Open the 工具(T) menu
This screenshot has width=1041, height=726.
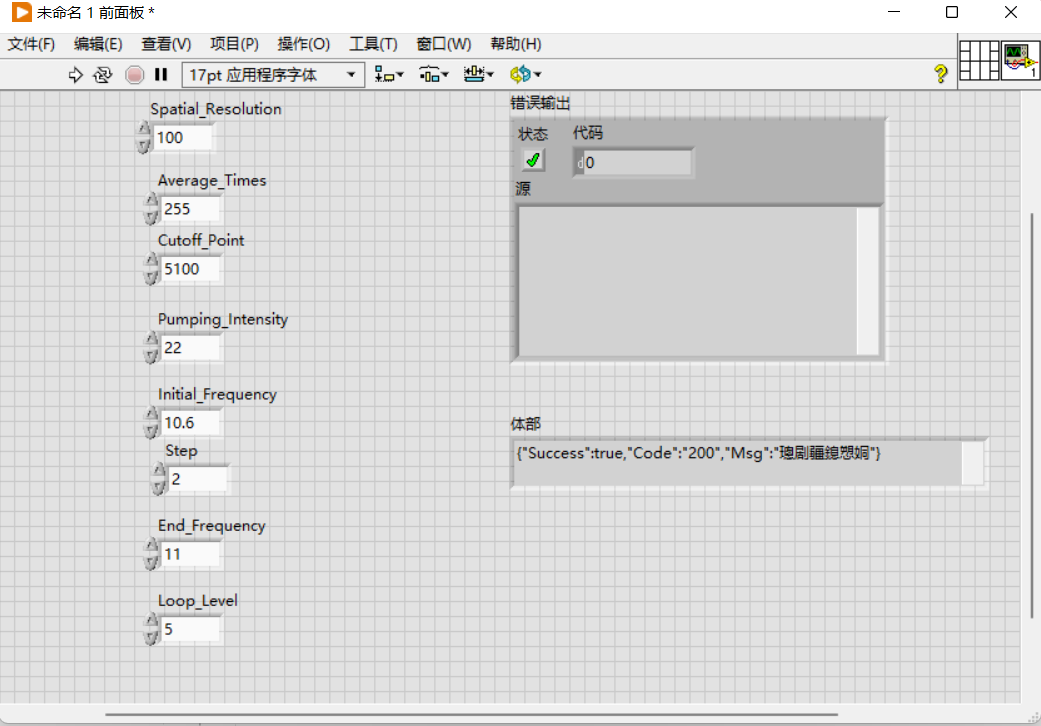point(373,44)
